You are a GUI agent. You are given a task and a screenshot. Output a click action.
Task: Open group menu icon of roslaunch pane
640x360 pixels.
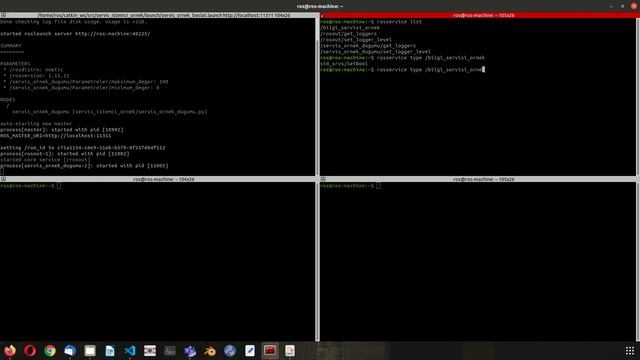[x=3, y=15]
